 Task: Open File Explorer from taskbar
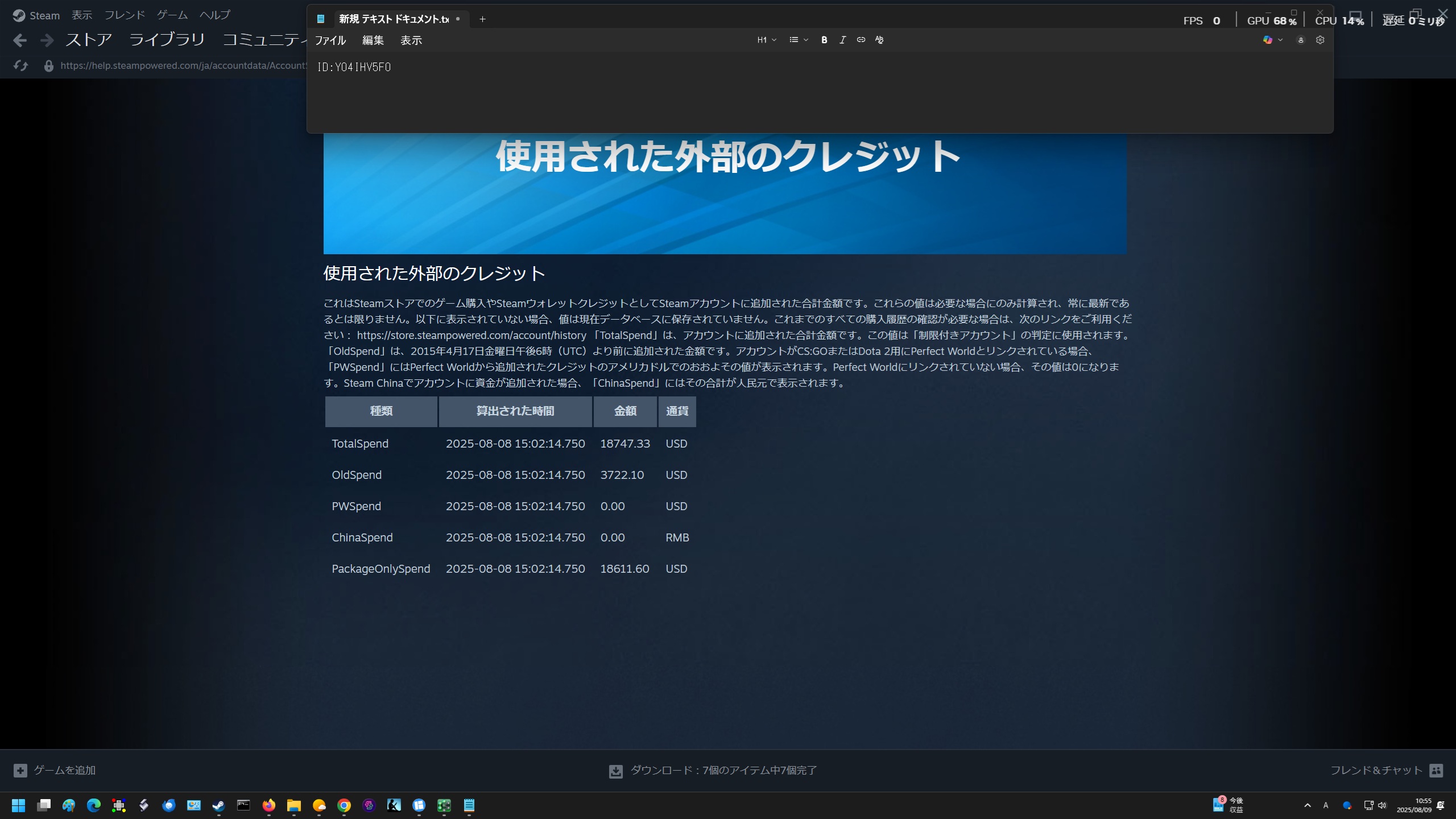[294, 805]
